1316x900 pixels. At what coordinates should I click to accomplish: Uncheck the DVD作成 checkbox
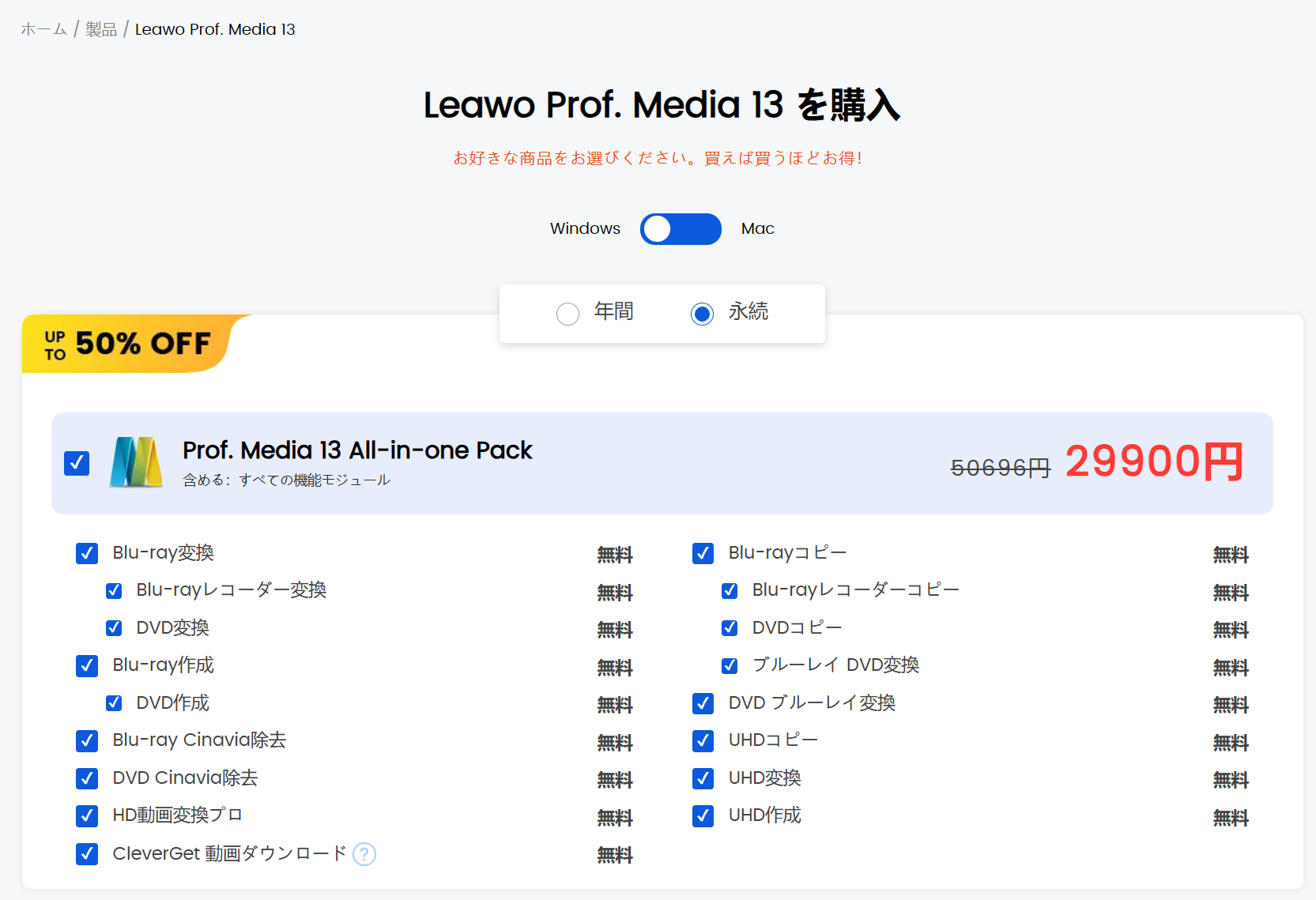coord(114,703)
